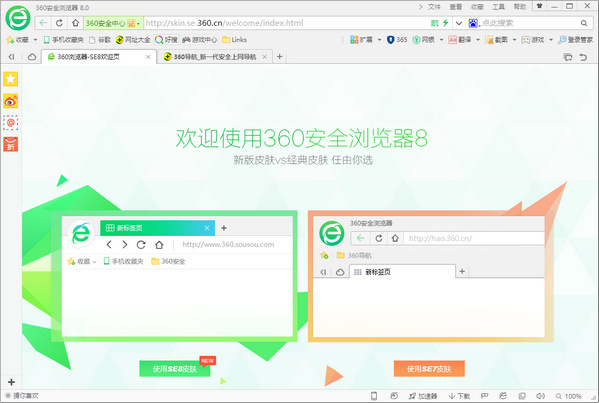This screenshot has height=403, width=599.
Task: Open the mail sidebar icon
Action: pyautogui.click(x=11, y=123)
